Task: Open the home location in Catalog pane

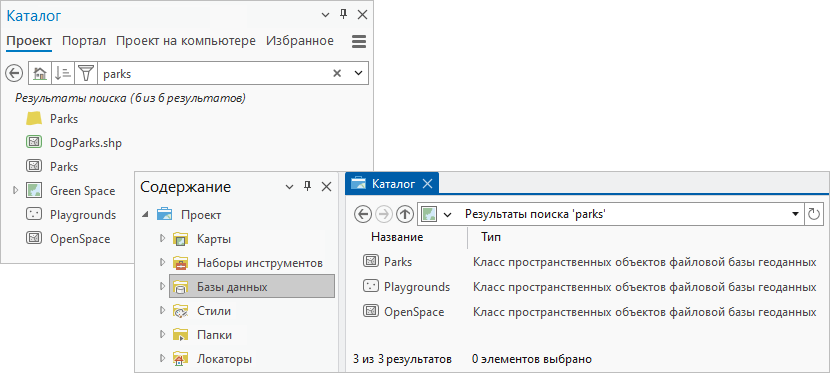Action: tap(39, 74)
